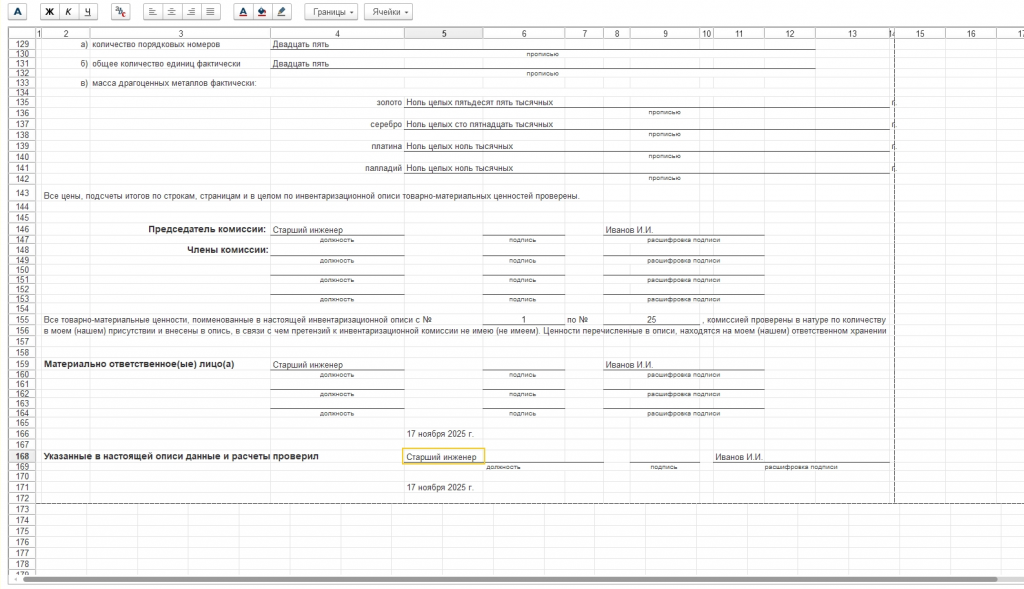Viewport: 1024px width, 589px height.
Task: Toggle italic formatting (К)
Action: (x=68, y=12)
